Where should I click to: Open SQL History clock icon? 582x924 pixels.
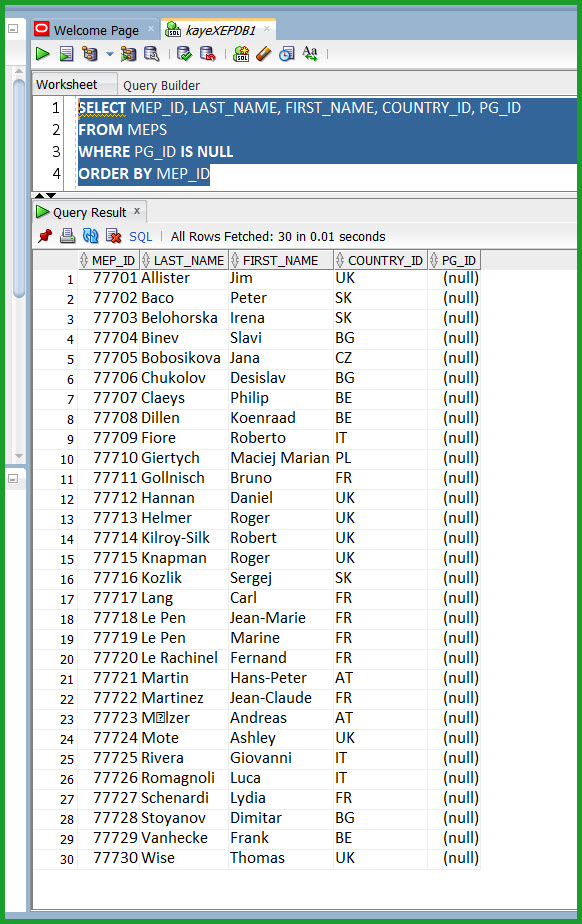click(287, 54)
